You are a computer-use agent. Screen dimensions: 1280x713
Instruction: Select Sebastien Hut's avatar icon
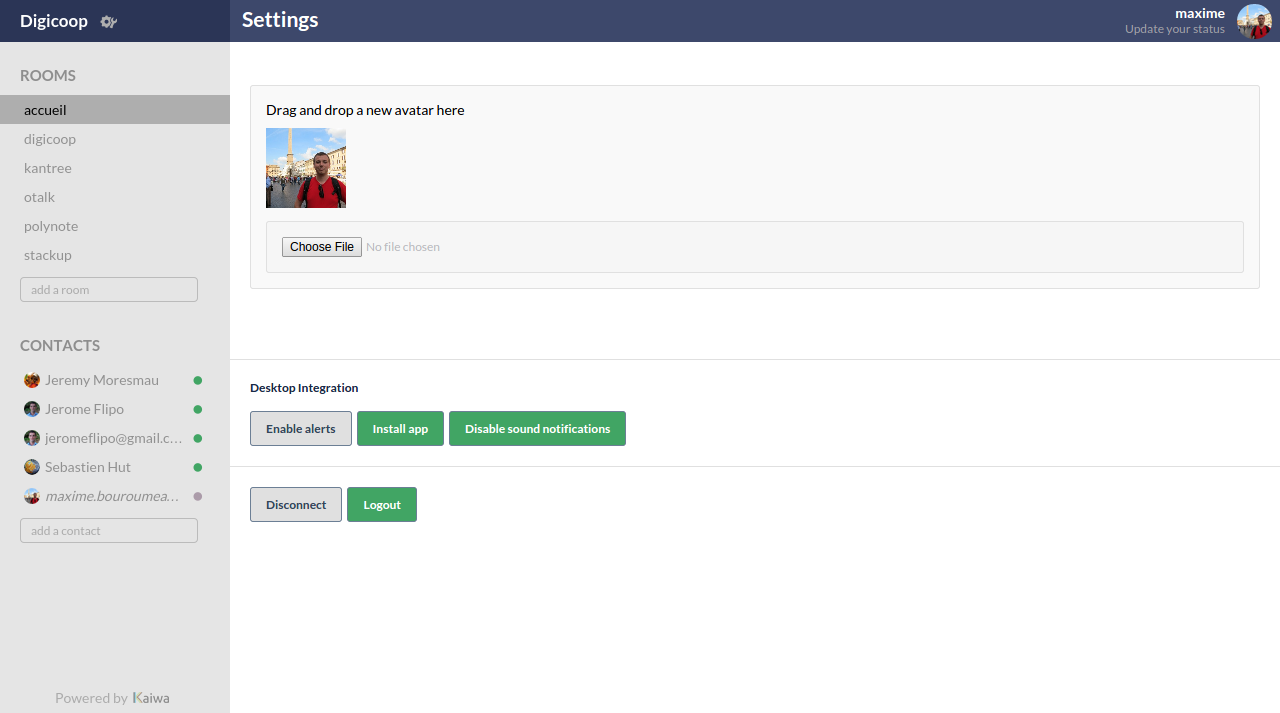[x=32, y=467]
